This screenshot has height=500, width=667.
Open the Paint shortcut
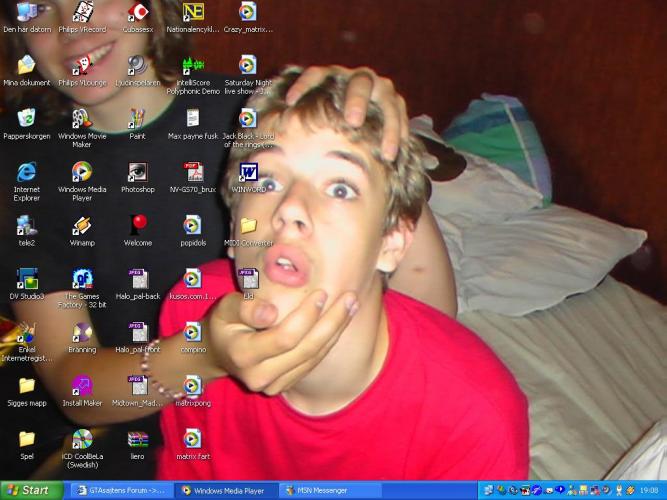pyautogui.click(x=138, y=119)
